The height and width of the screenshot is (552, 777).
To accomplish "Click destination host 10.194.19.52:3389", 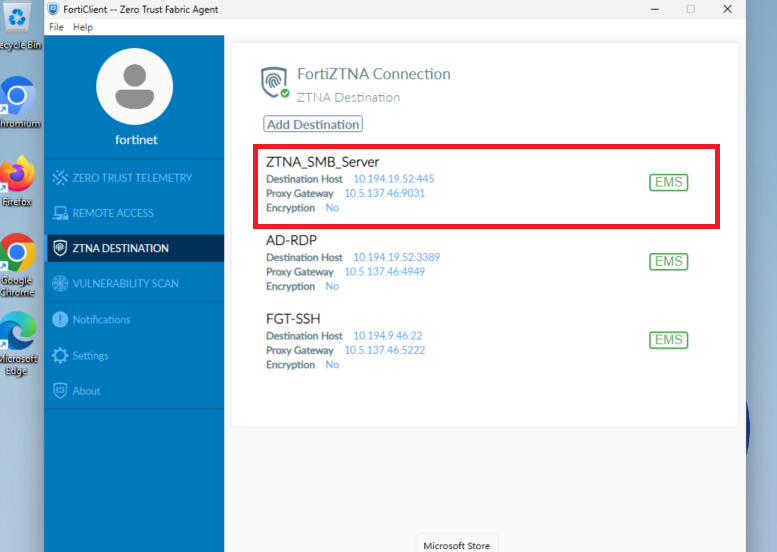I will click(x=396, y=257).
